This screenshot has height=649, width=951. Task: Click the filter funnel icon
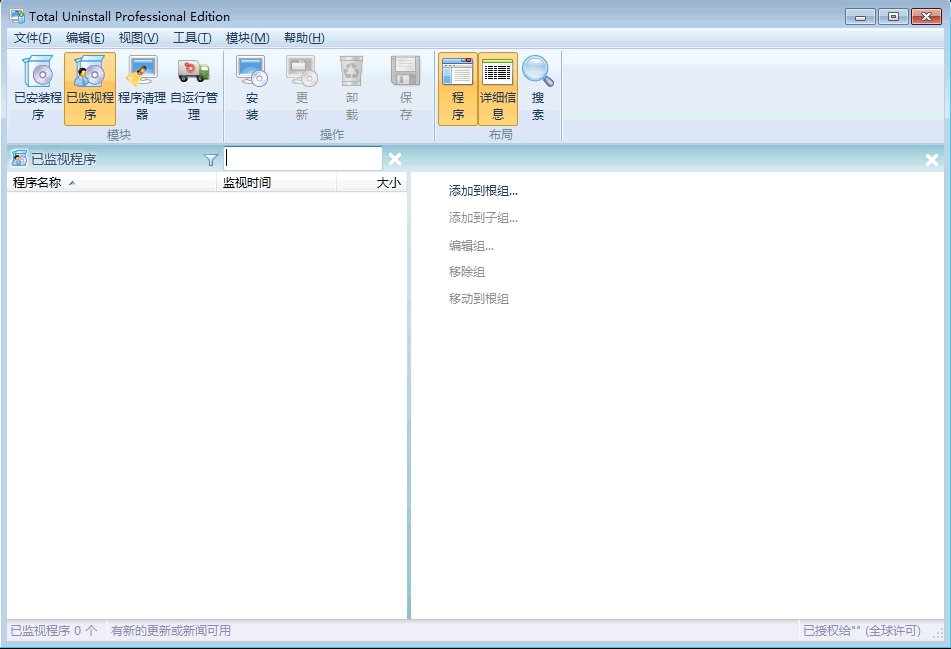point(211,159)
